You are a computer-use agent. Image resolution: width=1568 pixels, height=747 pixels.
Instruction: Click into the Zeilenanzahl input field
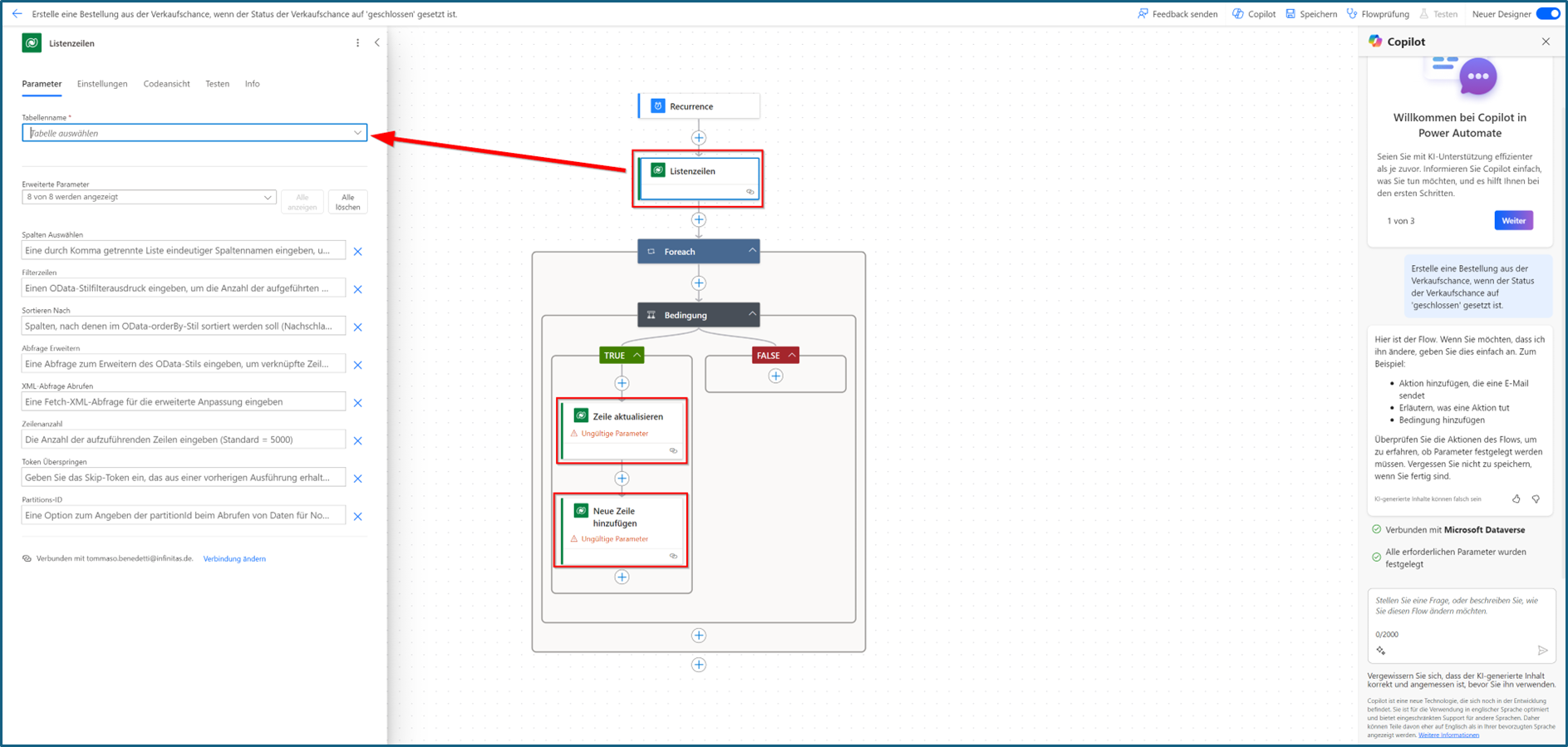coord(183,440)
